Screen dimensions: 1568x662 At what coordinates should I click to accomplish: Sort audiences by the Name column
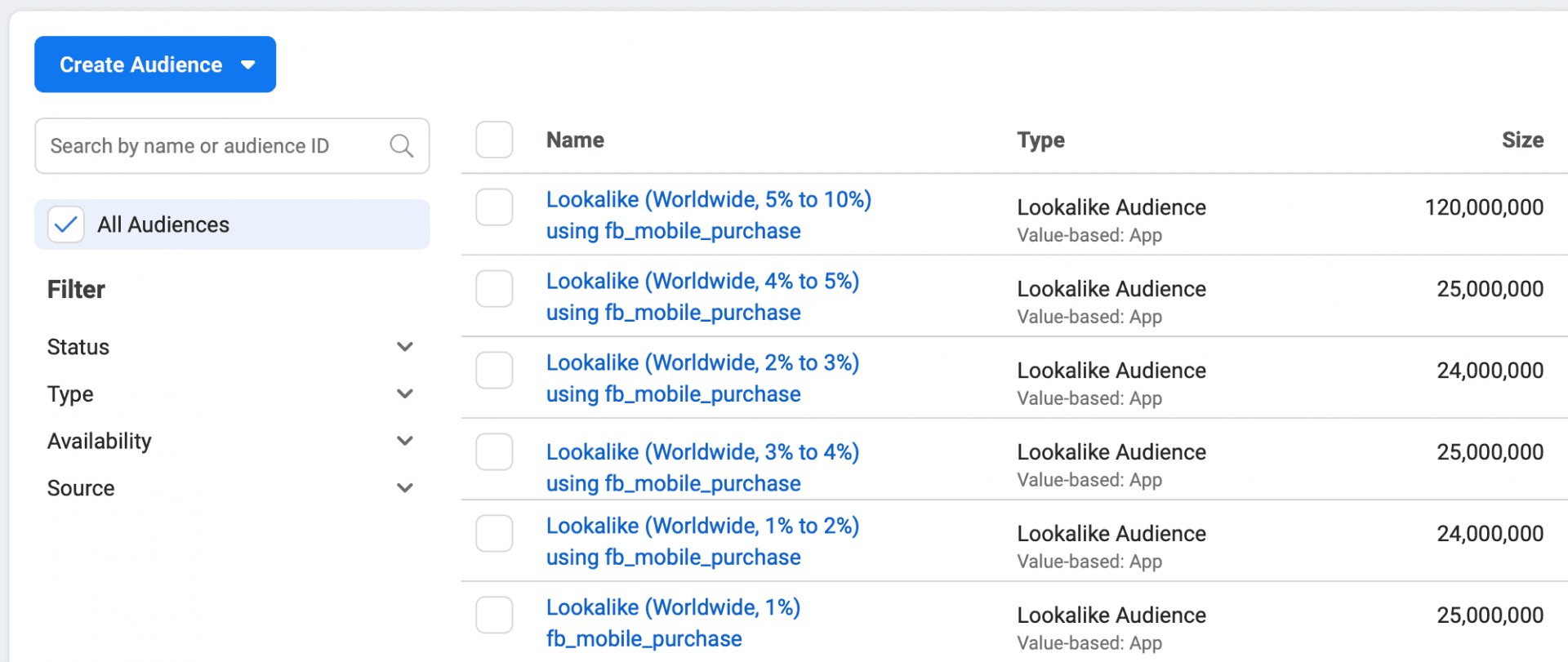575,140
